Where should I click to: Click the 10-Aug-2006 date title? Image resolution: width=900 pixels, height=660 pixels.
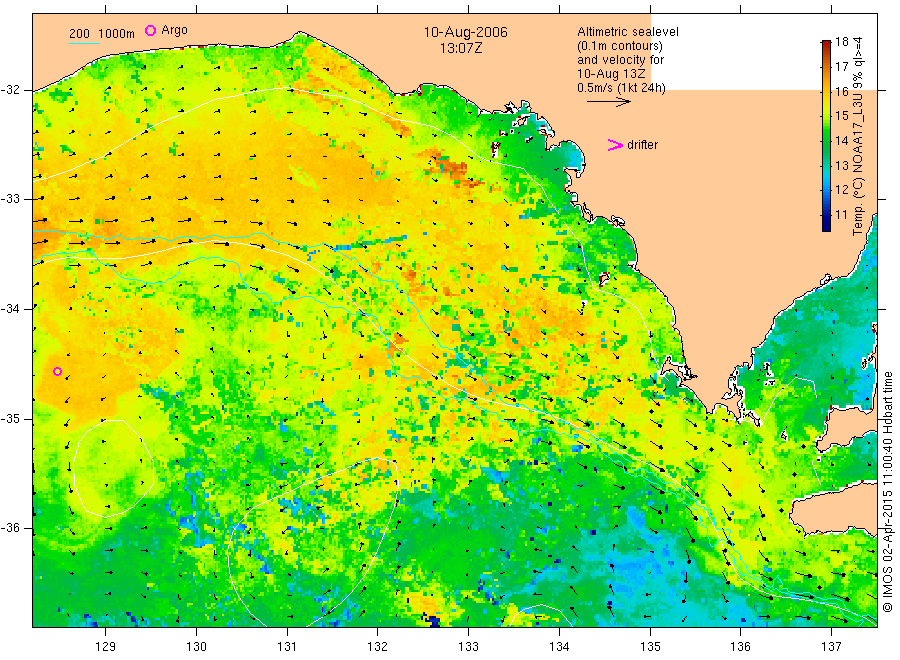click(465, 32)
